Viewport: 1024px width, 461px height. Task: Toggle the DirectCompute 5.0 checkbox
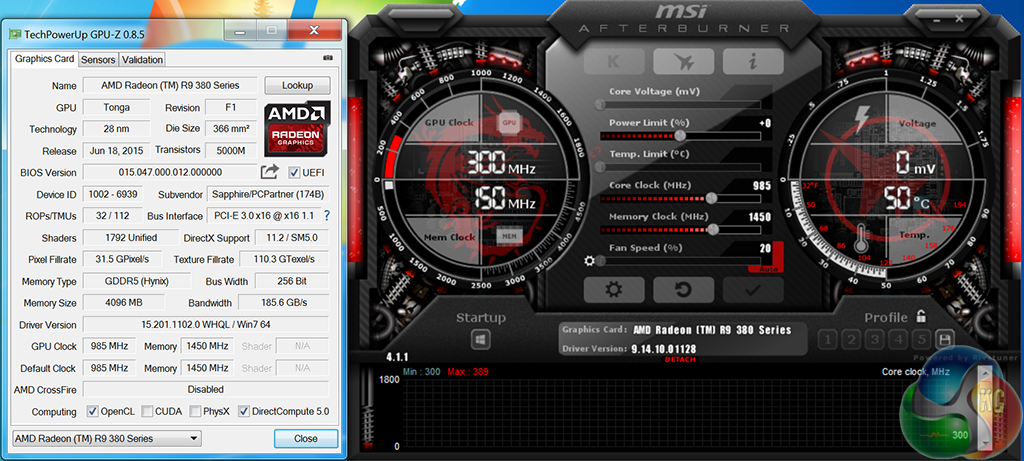click(x=244, y=411)
